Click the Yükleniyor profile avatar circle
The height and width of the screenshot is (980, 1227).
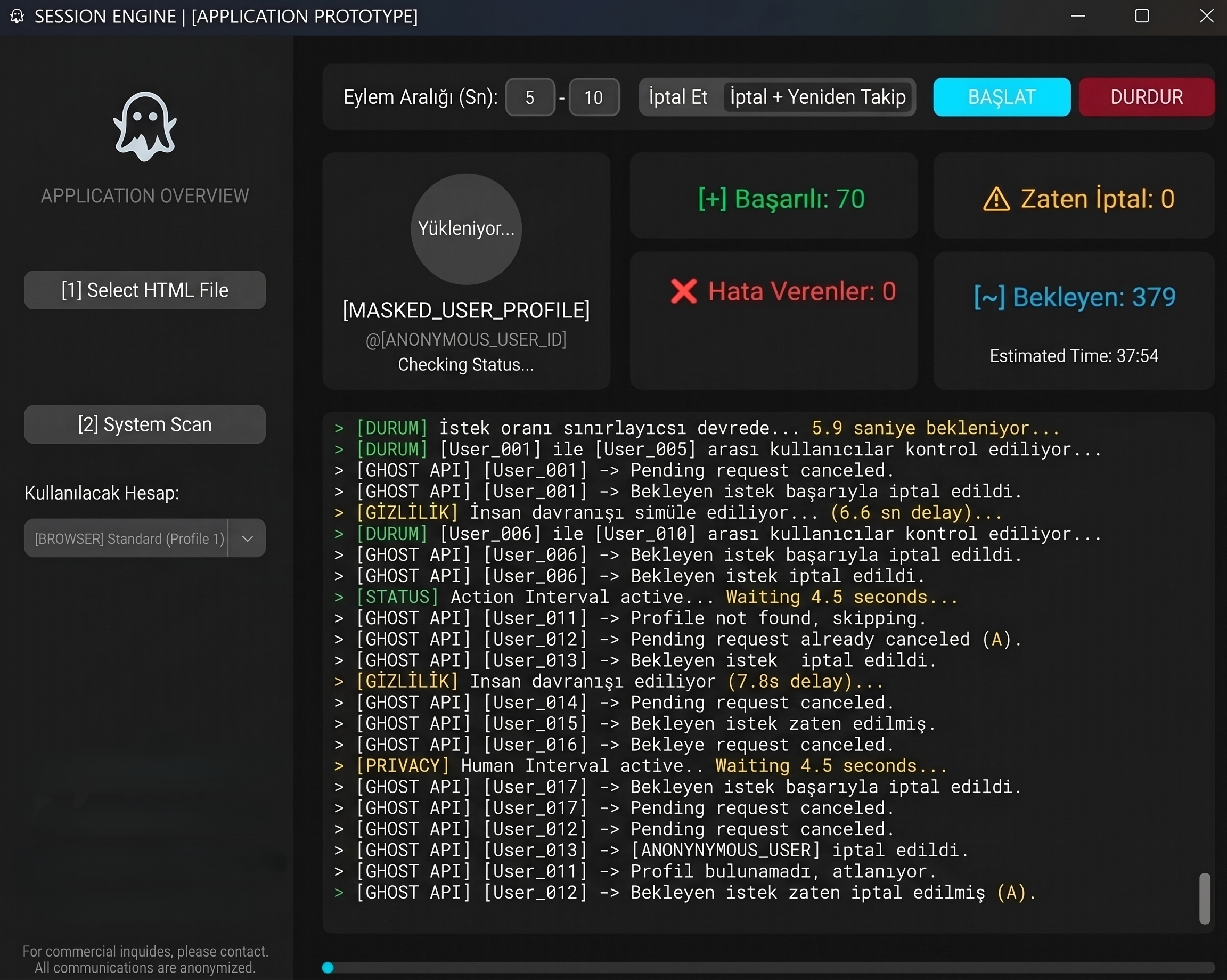click(466, 229)
